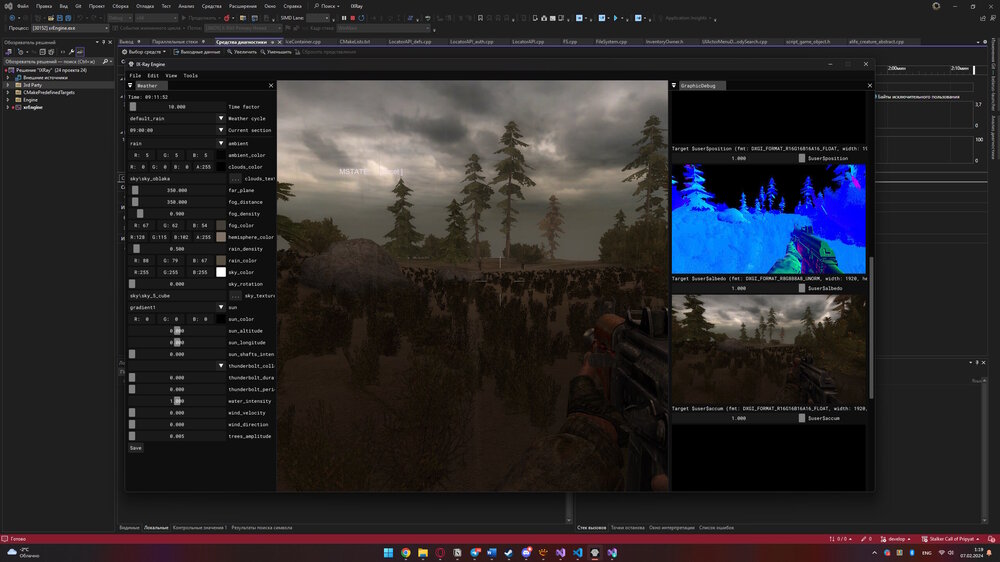The image size is (1000, 562).
Task: Open Visual Studio Отладка menu
Action: [145, 6]
